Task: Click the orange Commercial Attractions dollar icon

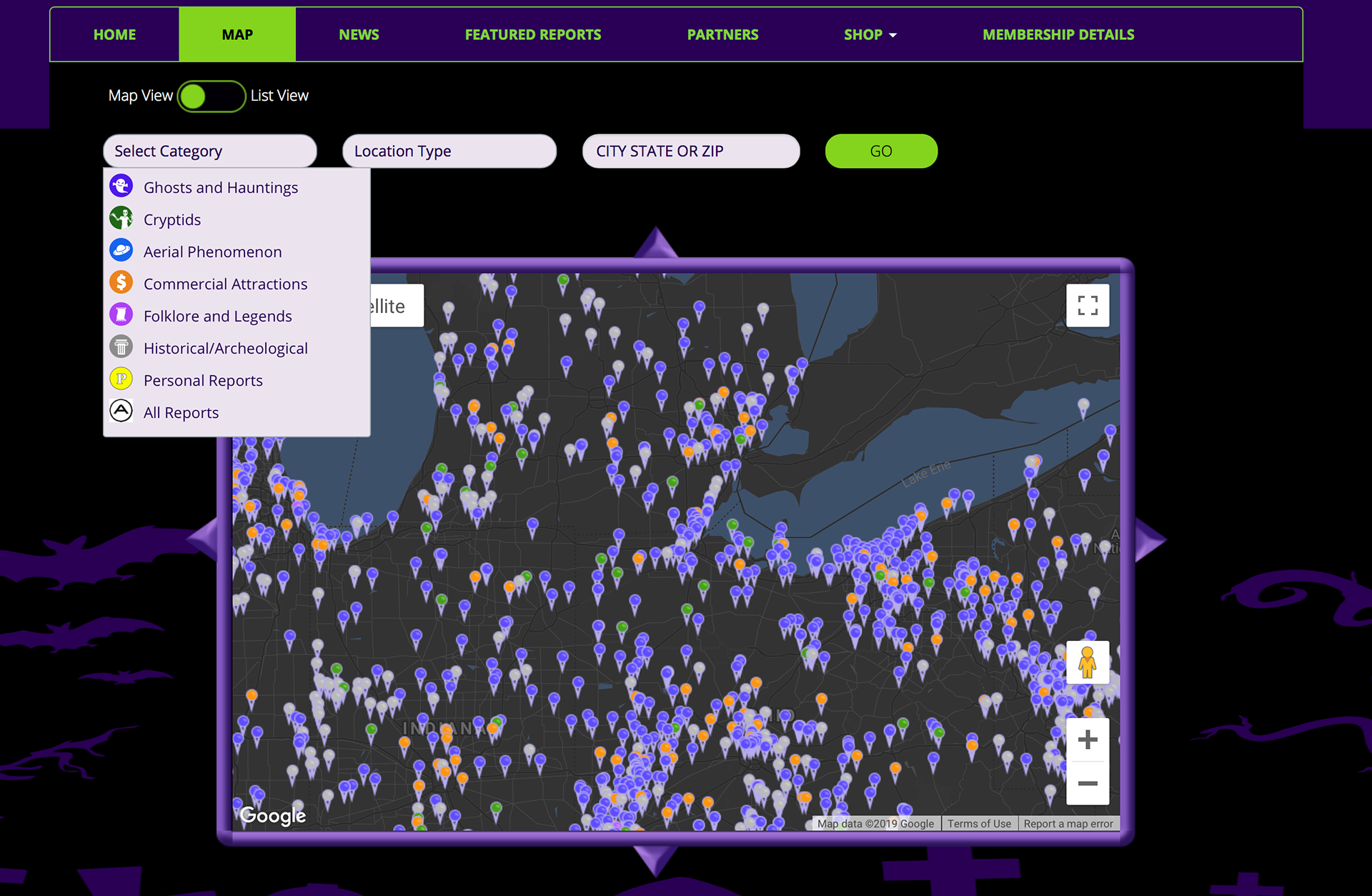Action: [121, 283]
